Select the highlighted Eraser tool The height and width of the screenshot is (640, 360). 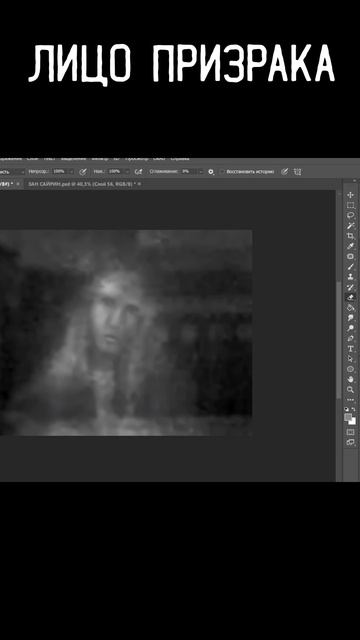click(350, 297)
